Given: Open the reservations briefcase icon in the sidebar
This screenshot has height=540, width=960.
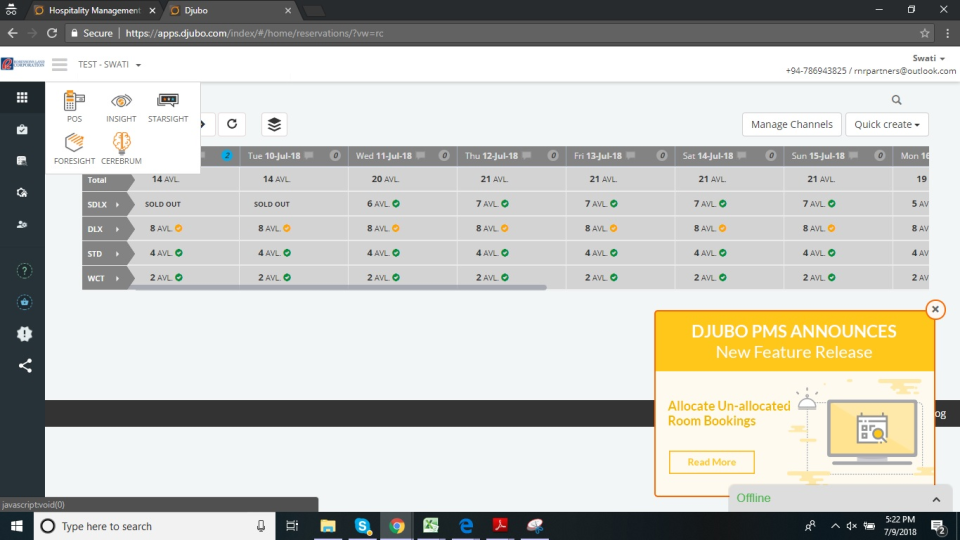Looking at the screenshot, I should (22, 129).
